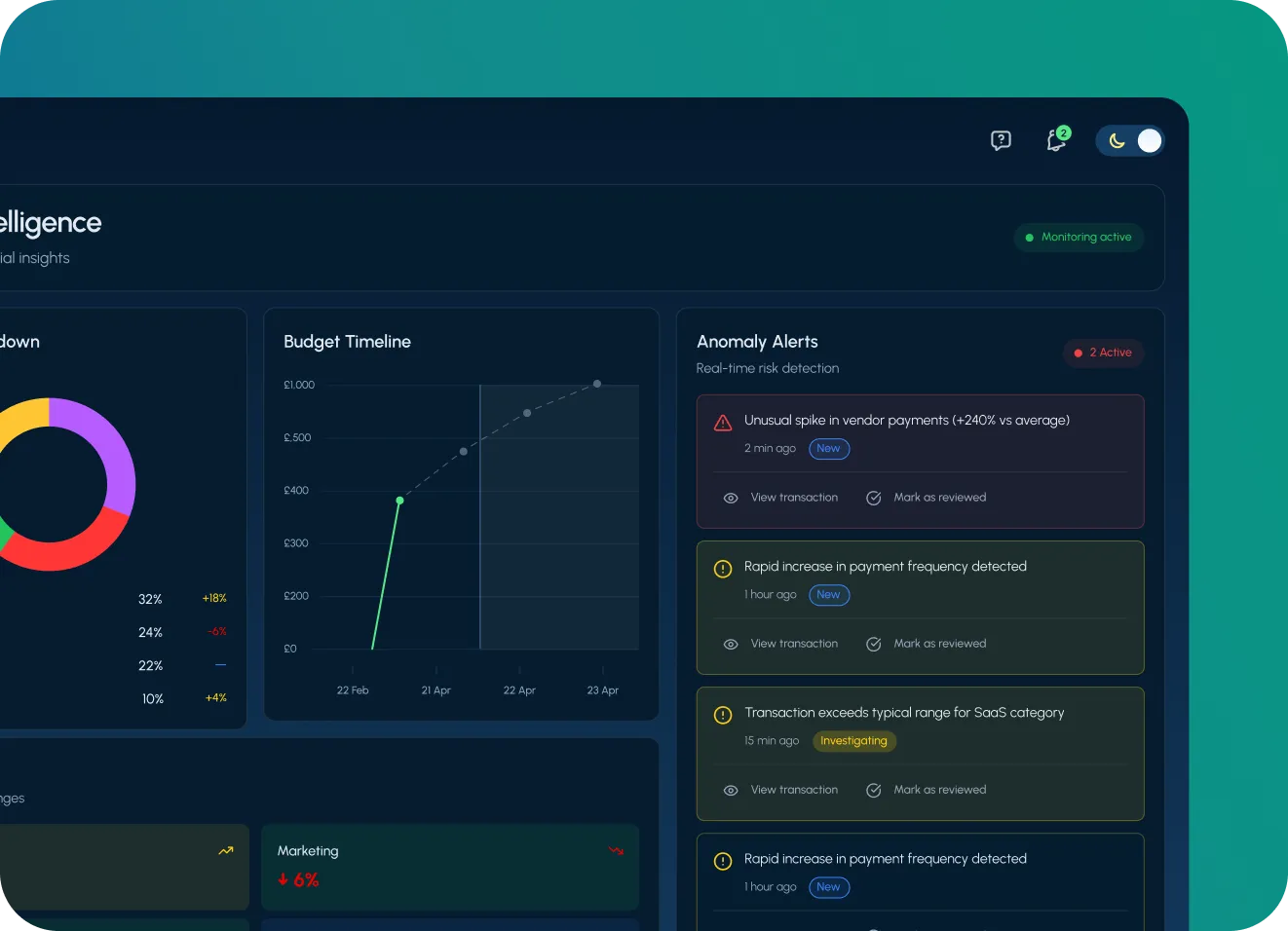The width and height of the screenshot is (1288, 931).
Task: Mark SaaS category alert as reviewed
Action: click(940, 790)
